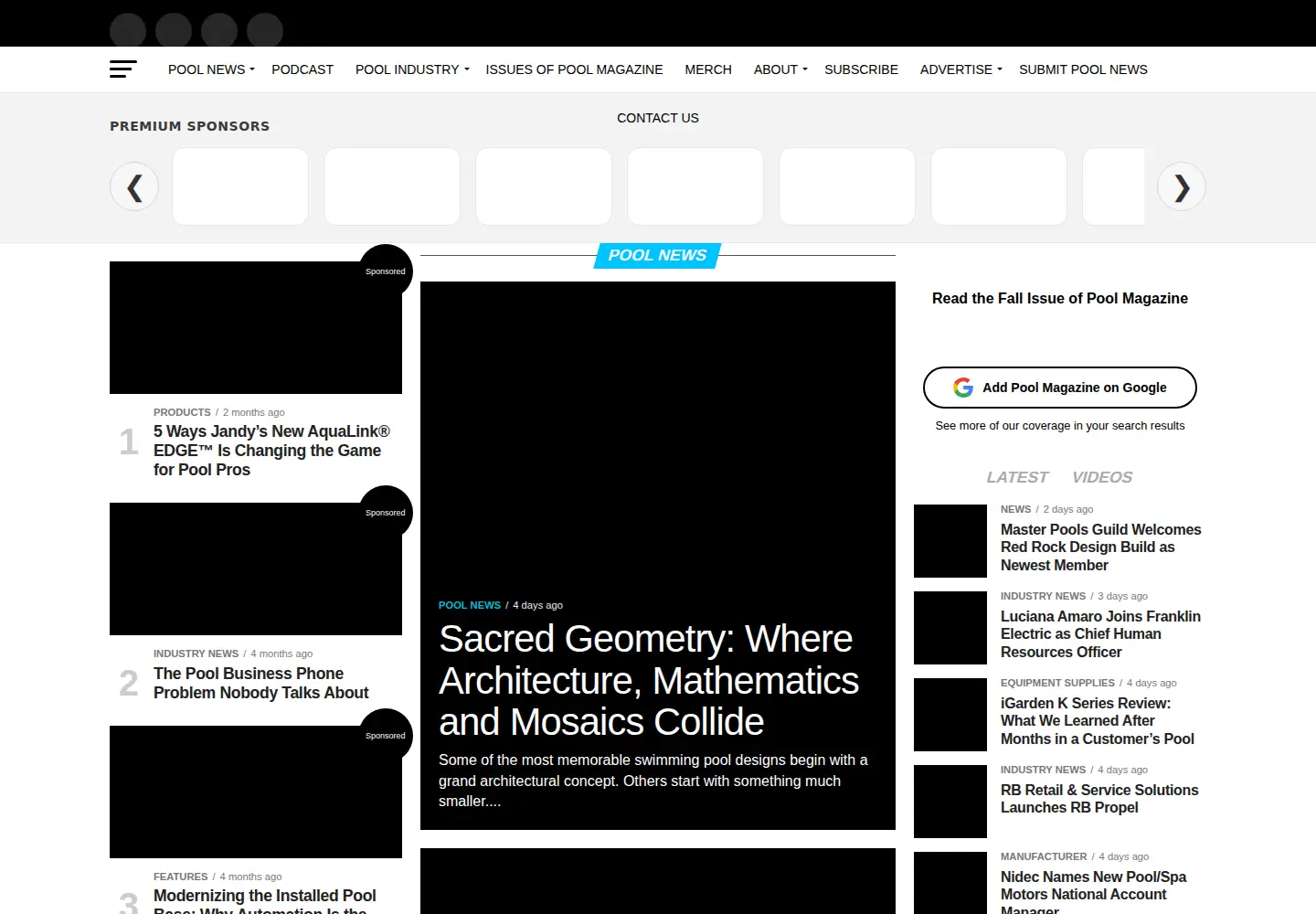Click the PRODUCTS category label
Screen dimensions: 1316x914
pos(182,412)
